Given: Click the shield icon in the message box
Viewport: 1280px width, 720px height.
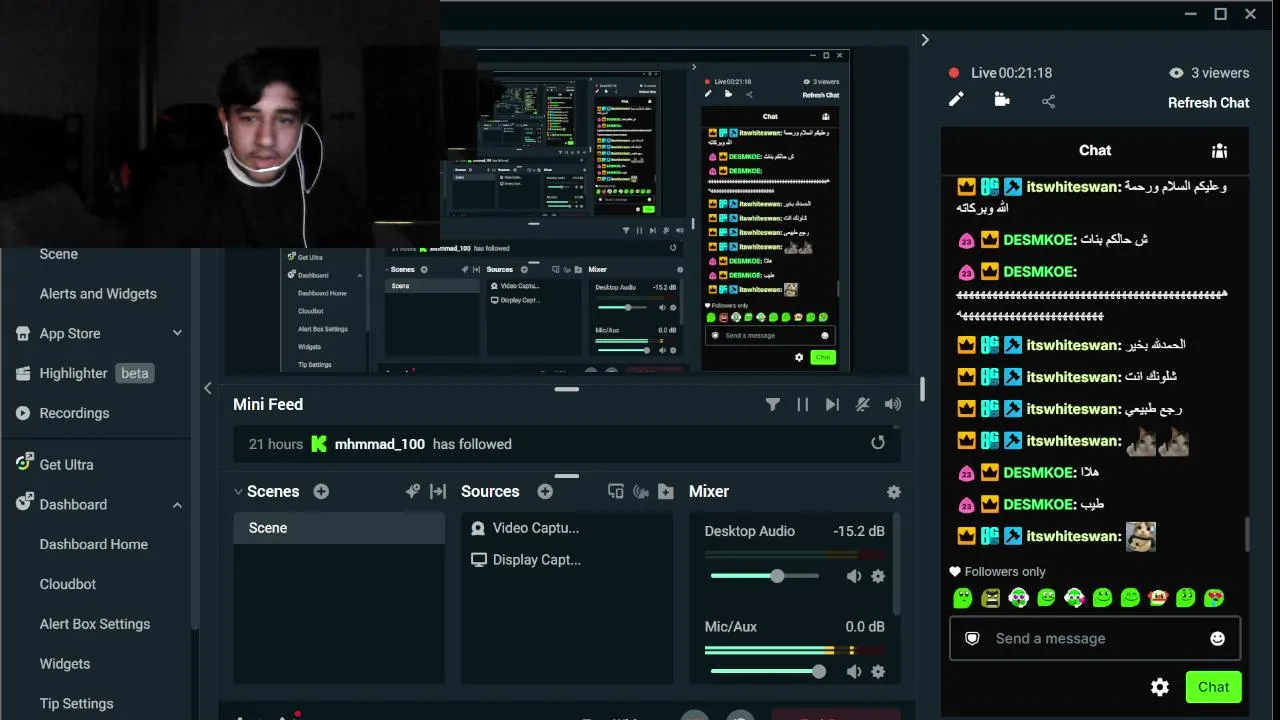Looking at the screenshot, I should coord(972,639).
